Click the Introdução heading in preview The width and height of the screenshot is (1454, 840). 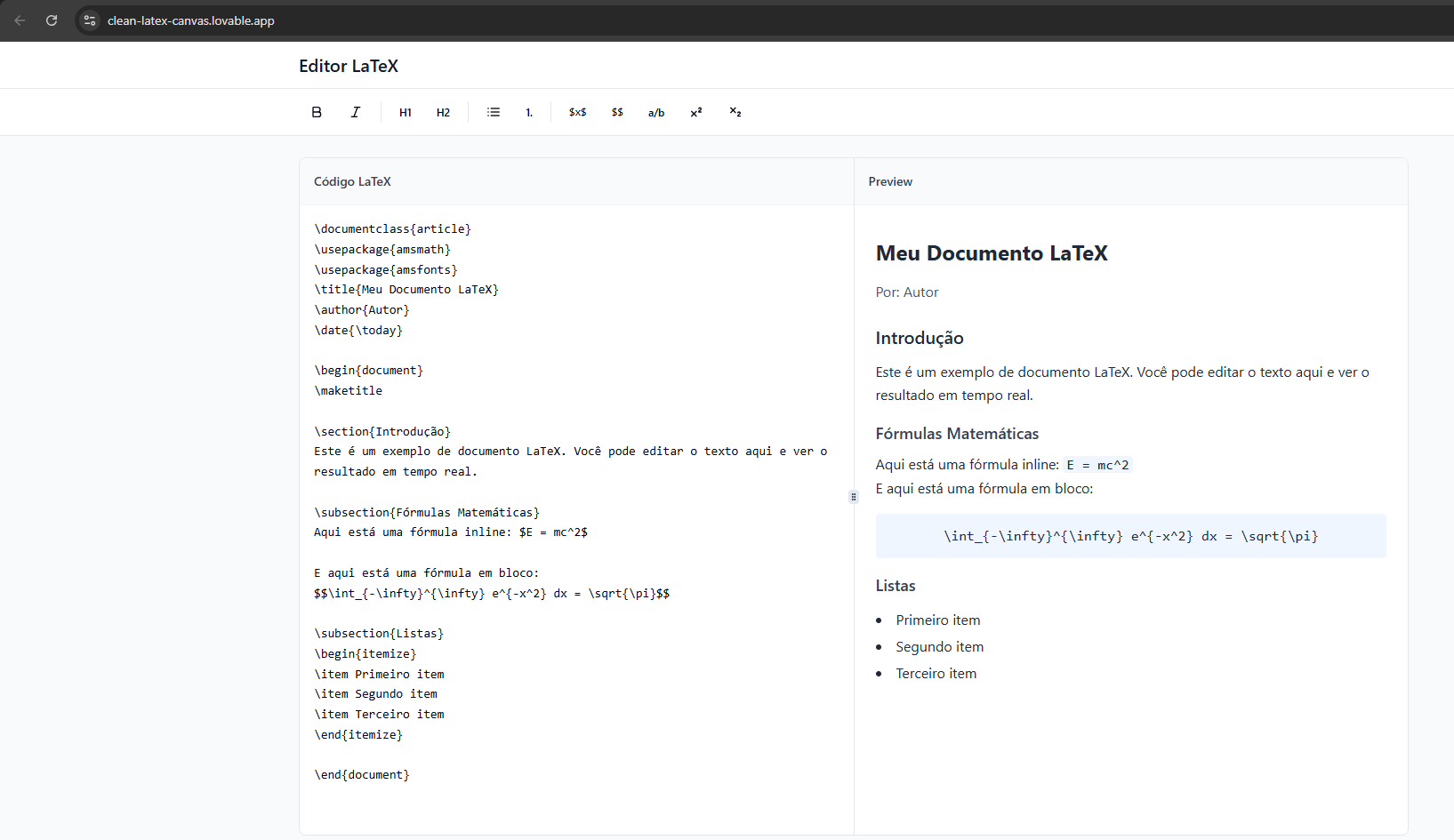920,338
